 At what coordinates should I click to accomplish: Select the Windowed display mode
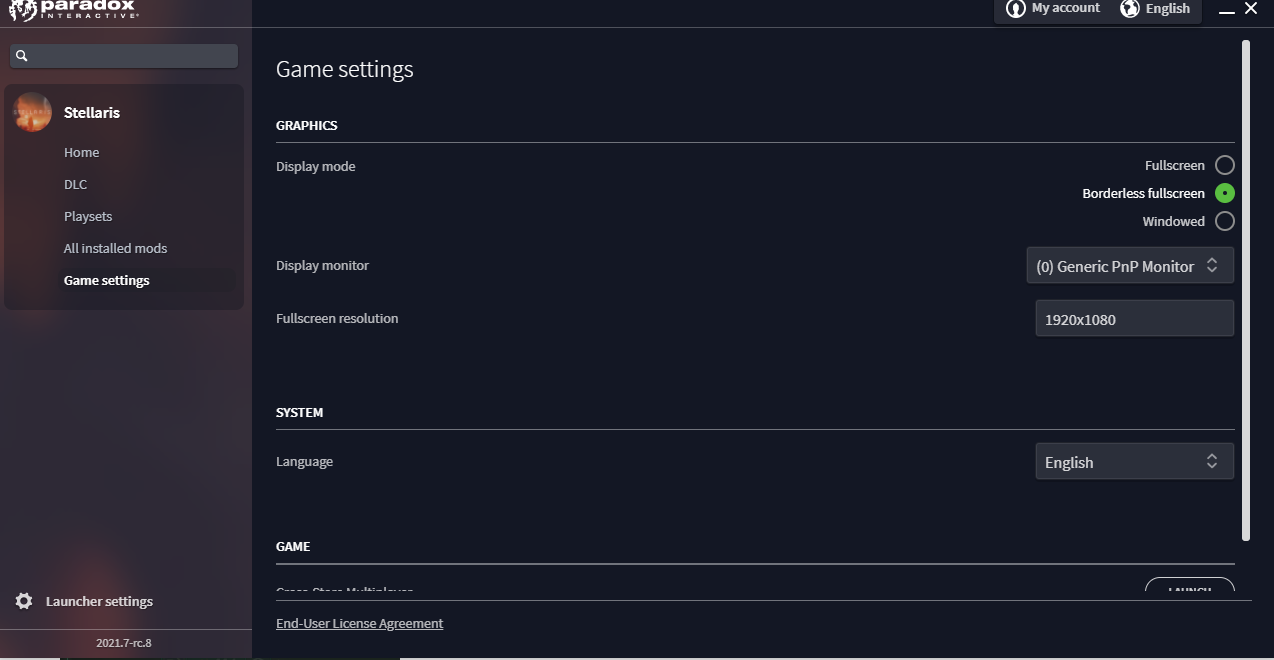[x=1225, y=221]
